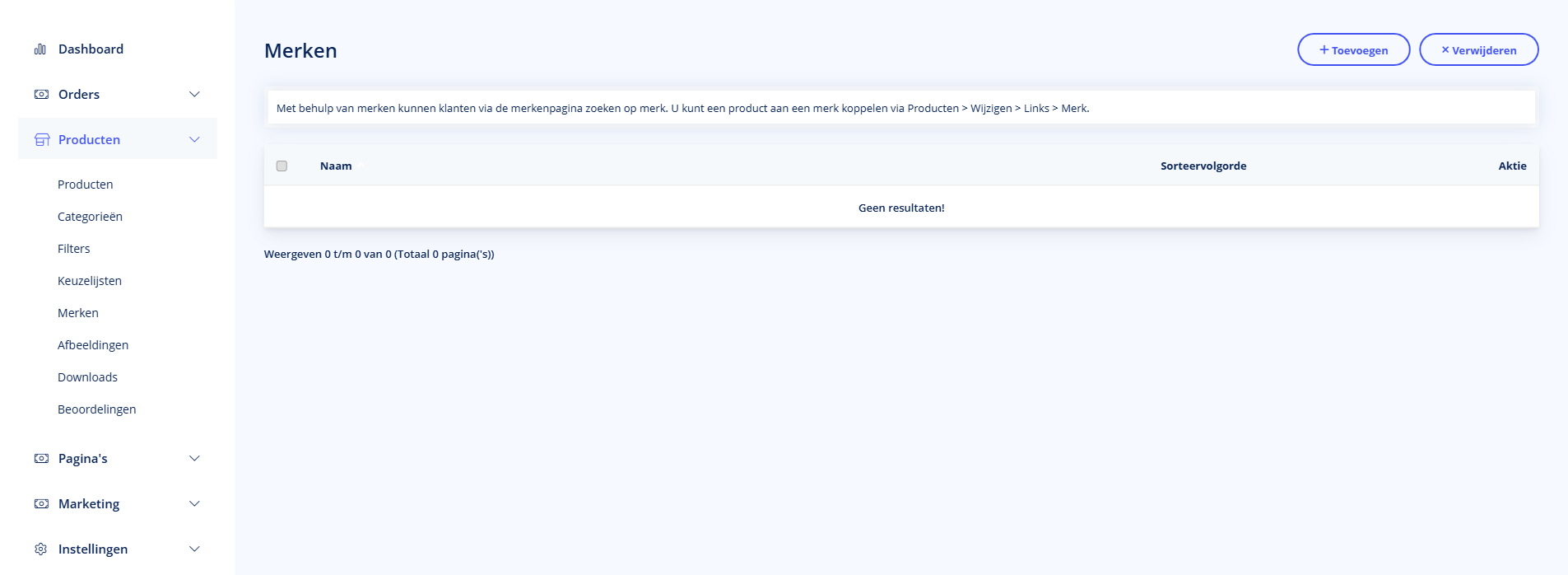The image size is (1568, 575).
Task: Expand the Instellingen menu chevron
Action: (x=194, y=549)
